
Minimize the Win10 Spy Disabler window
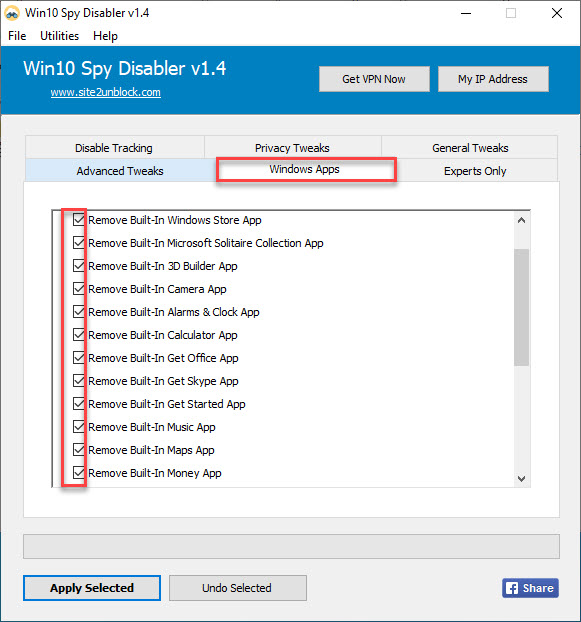466,13
